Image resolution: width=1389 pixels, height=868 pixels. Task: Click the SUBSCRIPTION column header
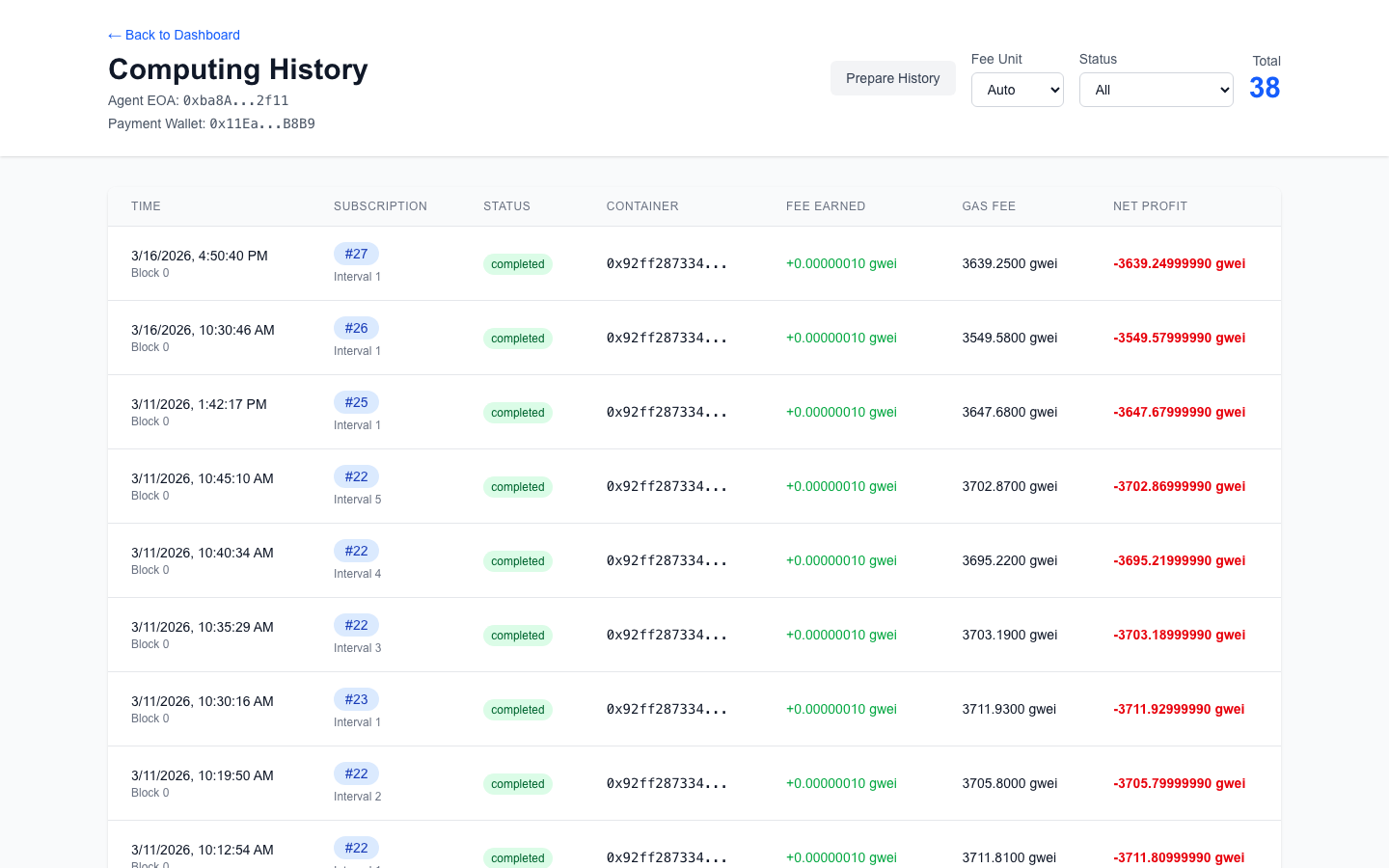[380, 206]
